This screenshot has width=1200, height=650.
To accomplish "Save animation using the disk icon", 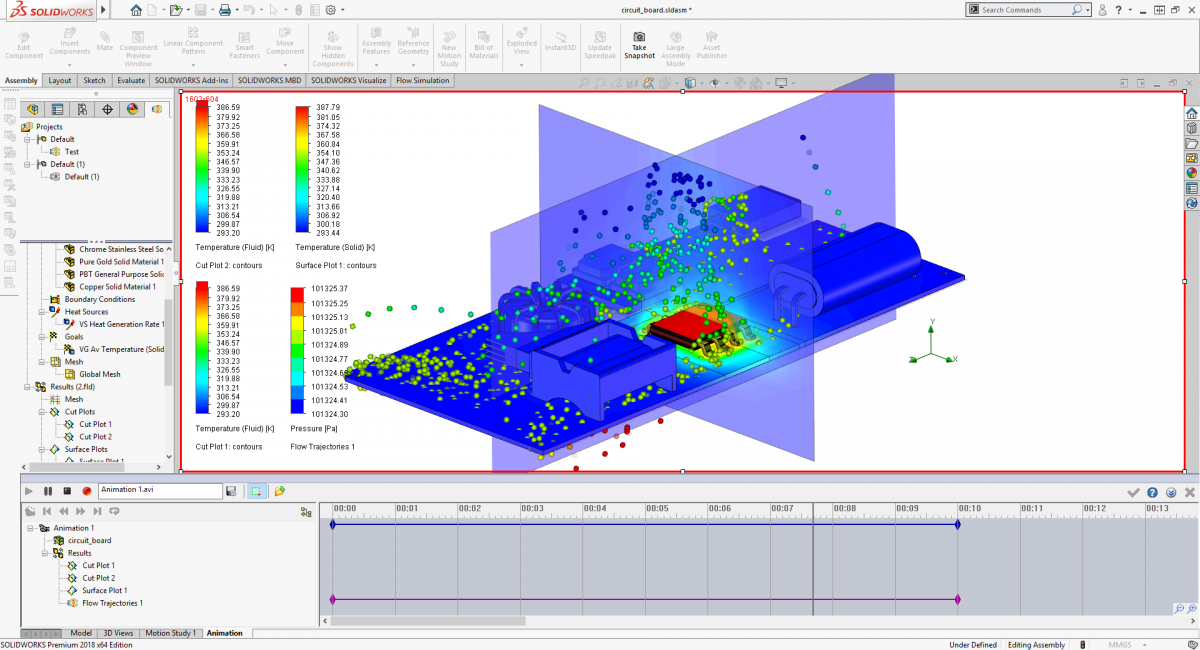I will tap(231, 491).
